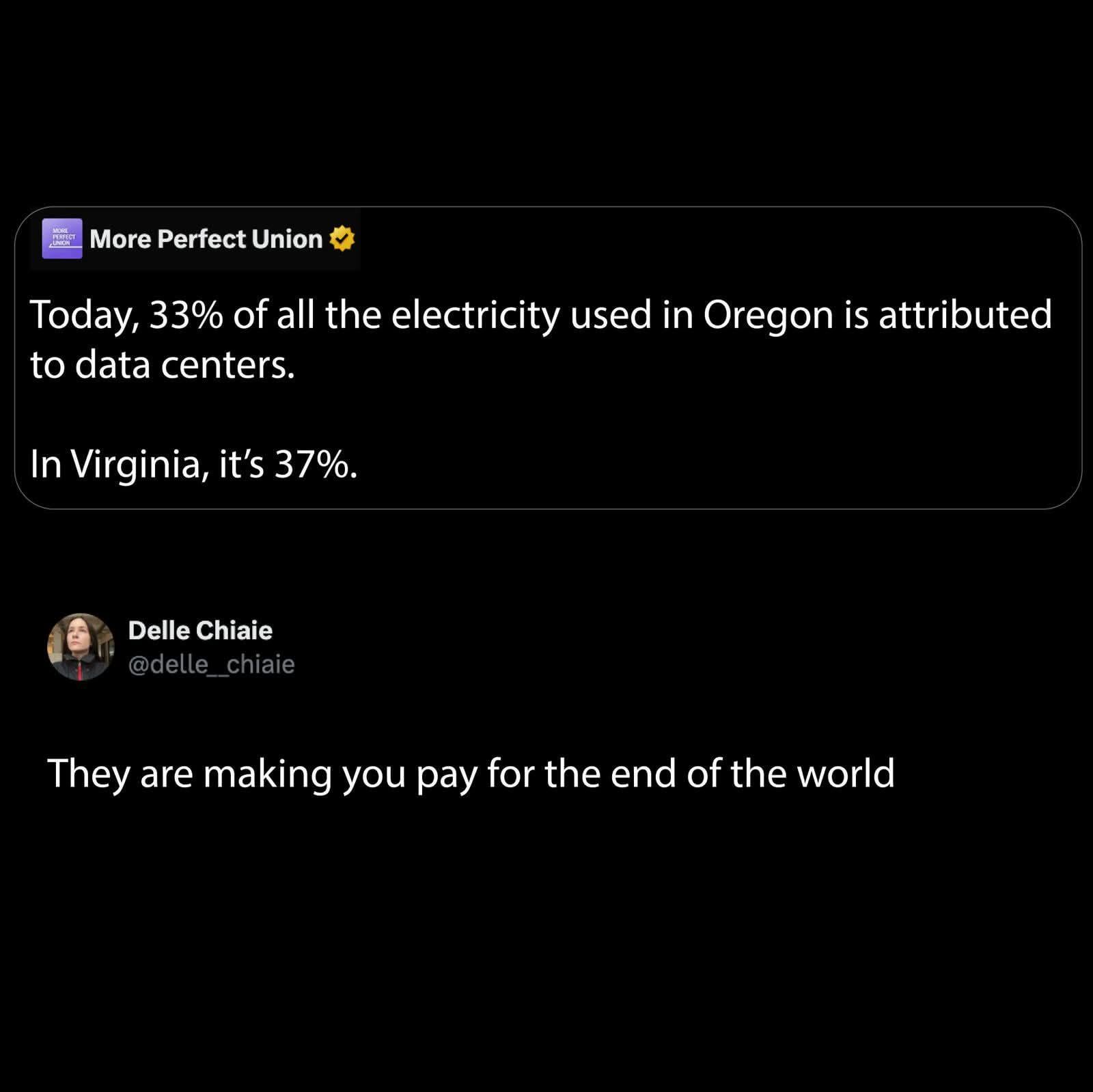Viewport: 1093px width, 1092px height.
Task: Click the word "electricity" in the quote
Action: tap(475, 315)
